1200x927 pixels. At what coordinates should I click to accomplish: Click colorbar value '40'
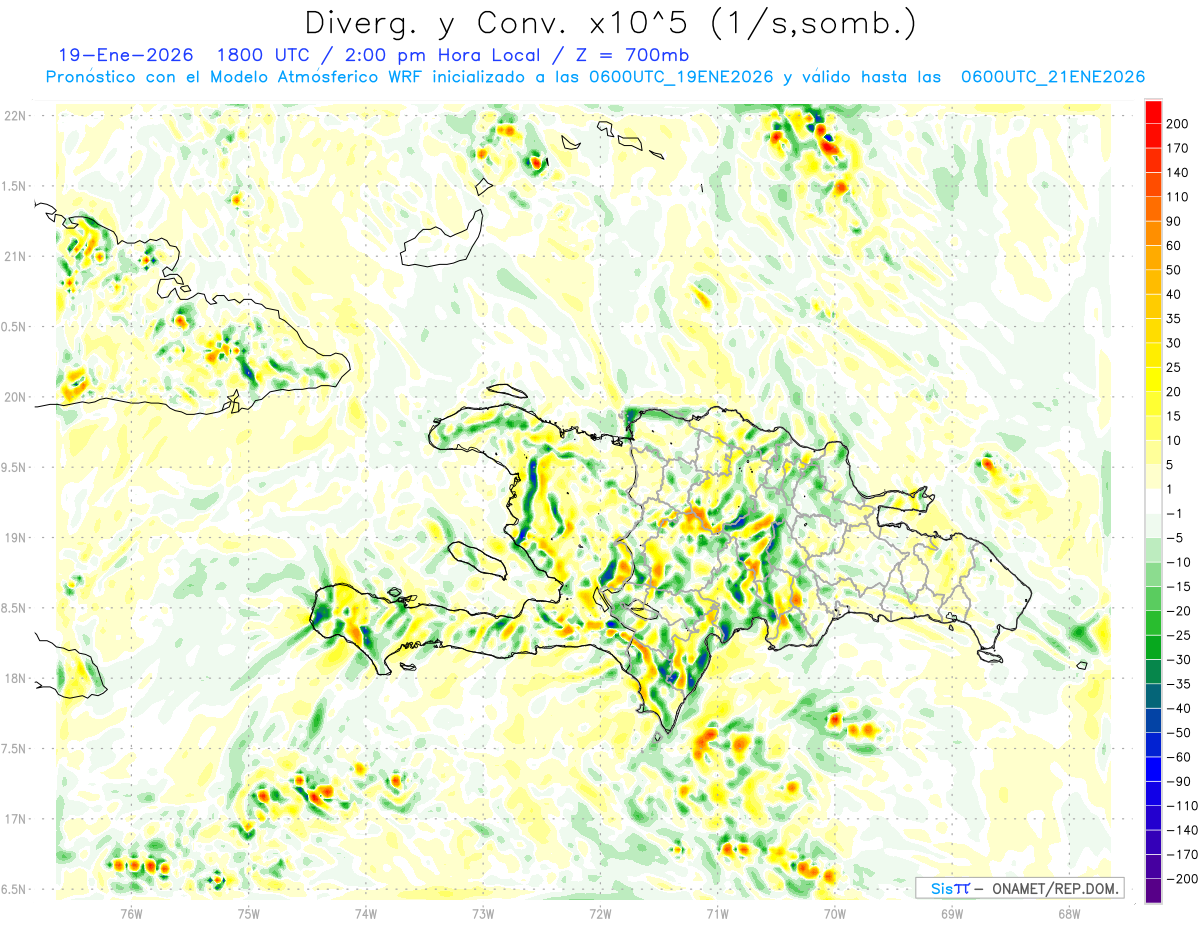point(1175,294)
